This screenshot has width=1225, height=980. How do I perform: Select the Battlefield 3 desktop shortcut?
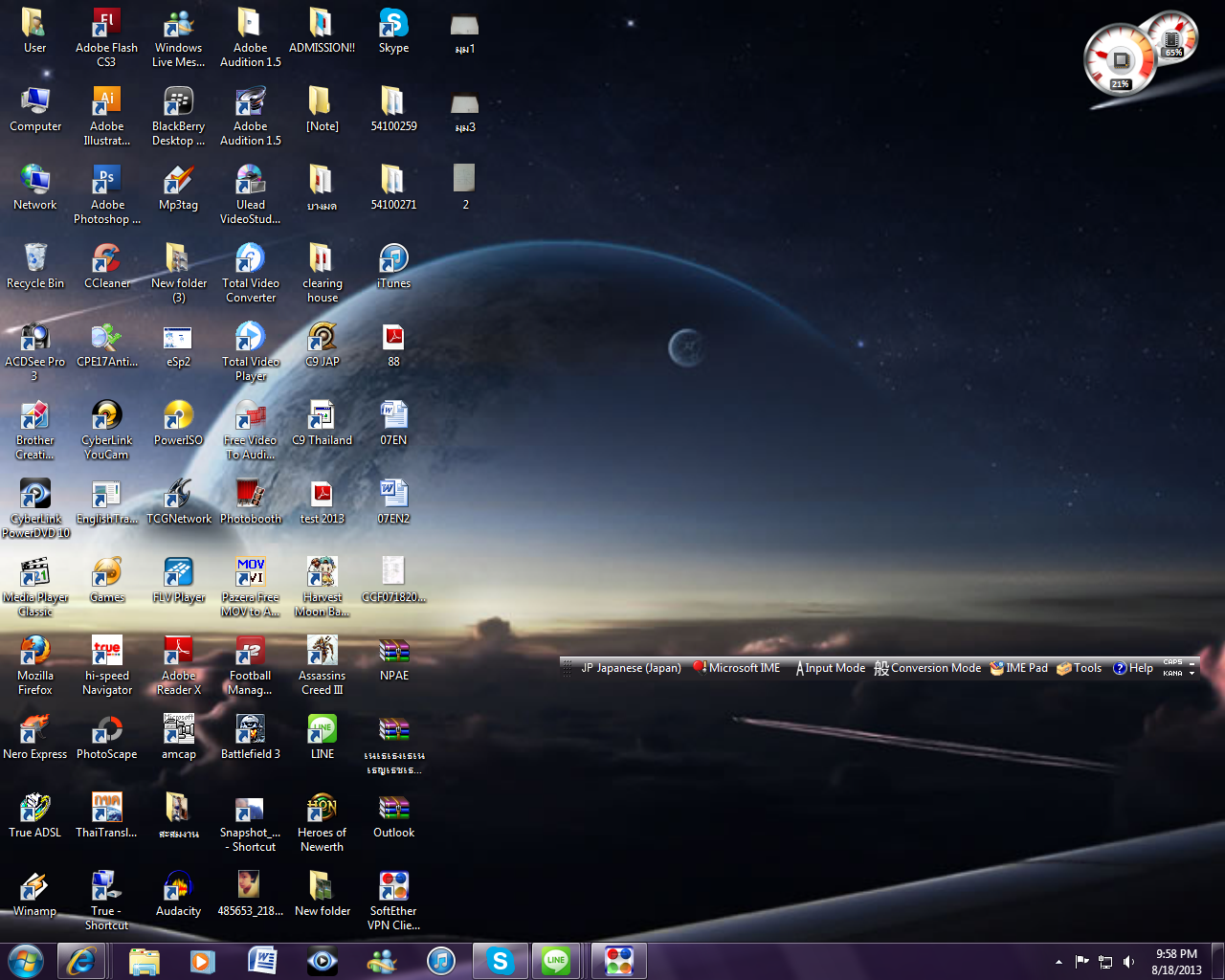[x=250, y=737]
